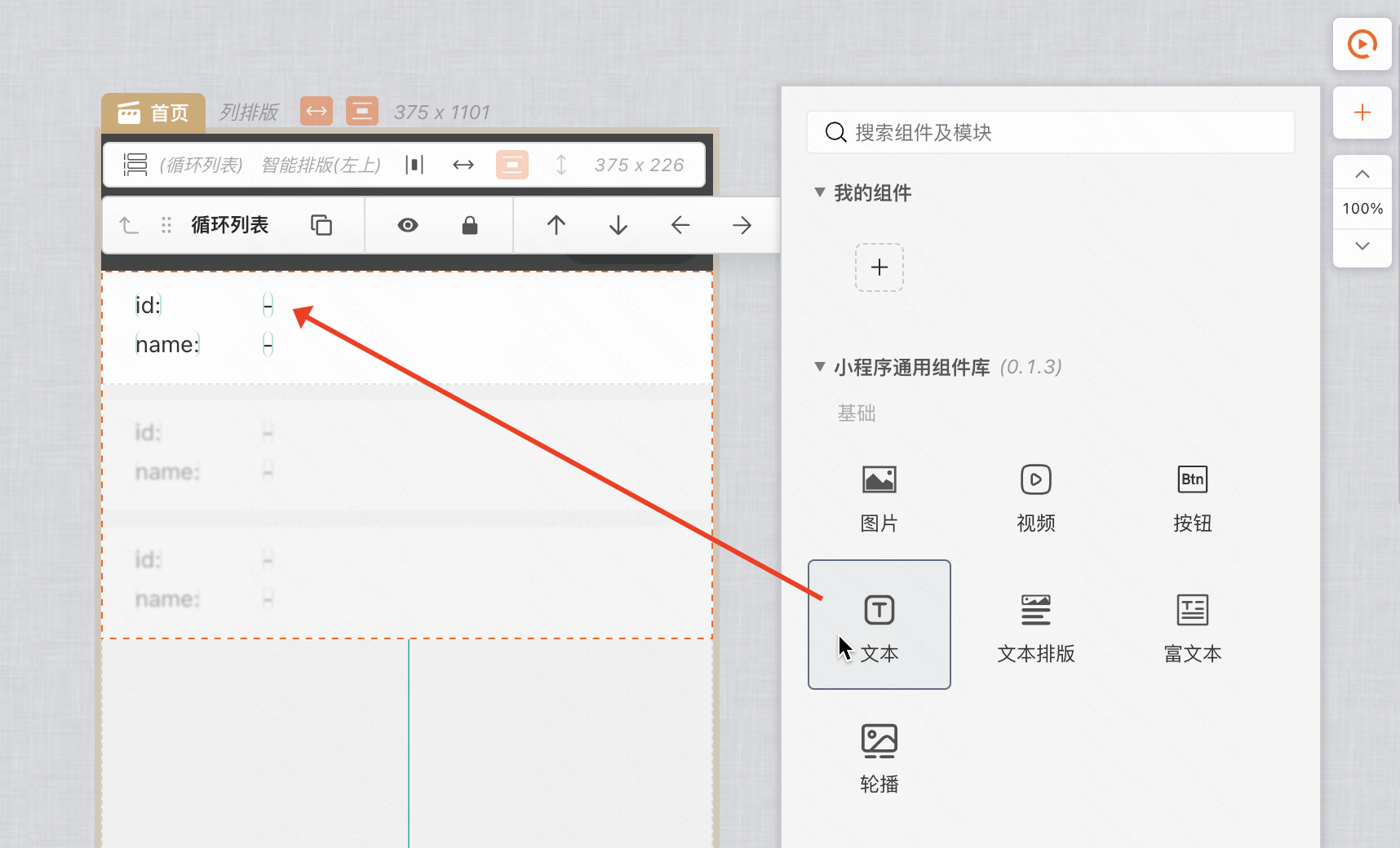
Task: Click the loop list layout icon
Action: tap(135, 165)
